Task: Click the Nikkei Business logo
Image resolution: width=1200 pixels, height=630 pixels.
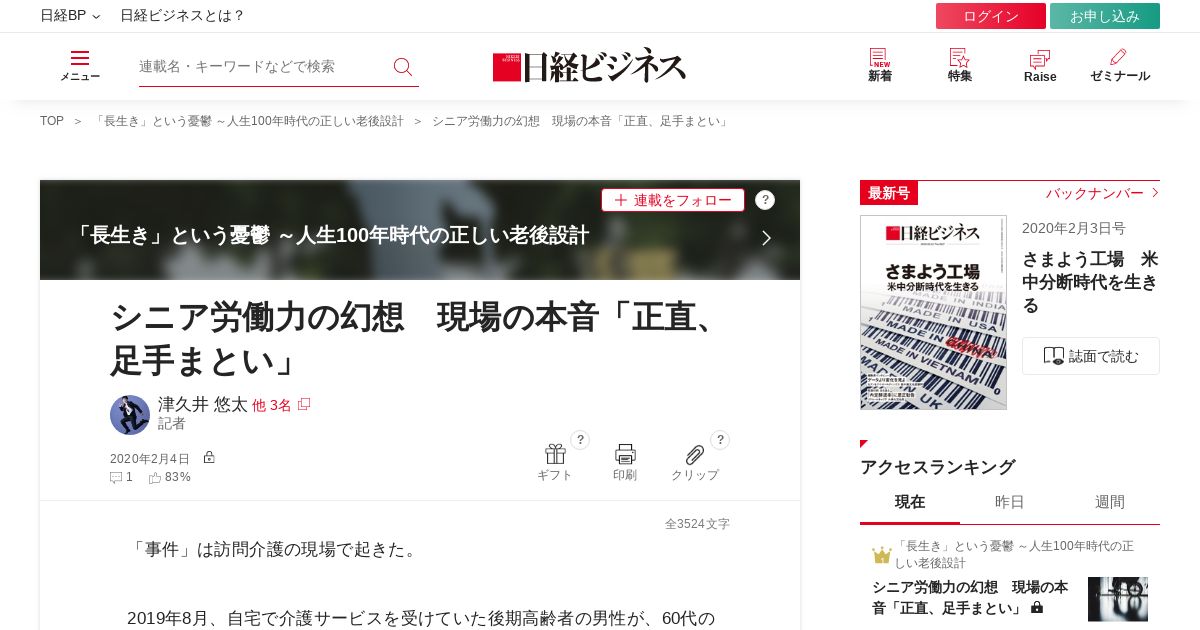Action: click(589, 66)
